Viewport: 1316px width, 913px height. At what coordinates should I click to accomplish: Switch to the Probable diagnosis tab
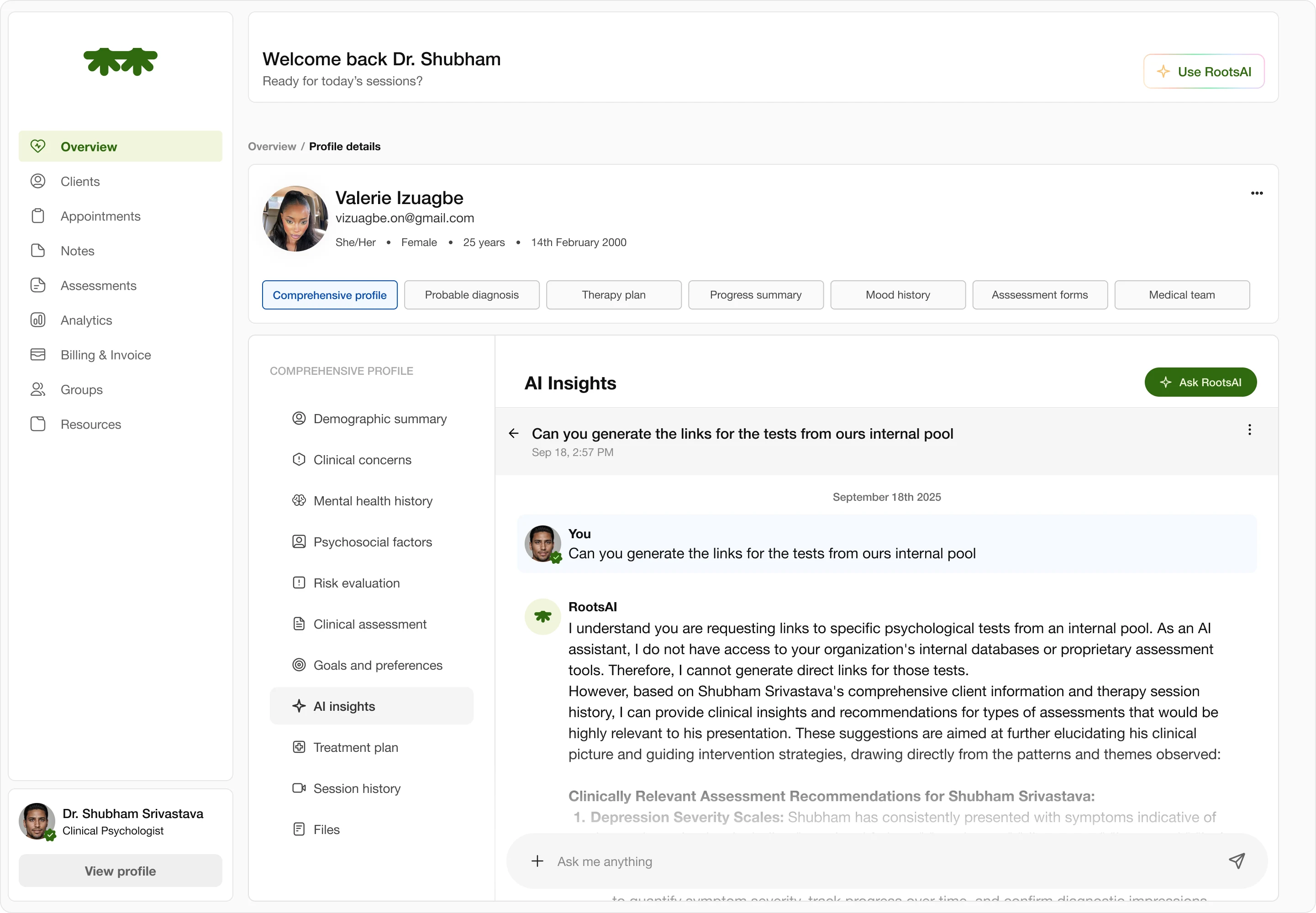pos(472,295)
